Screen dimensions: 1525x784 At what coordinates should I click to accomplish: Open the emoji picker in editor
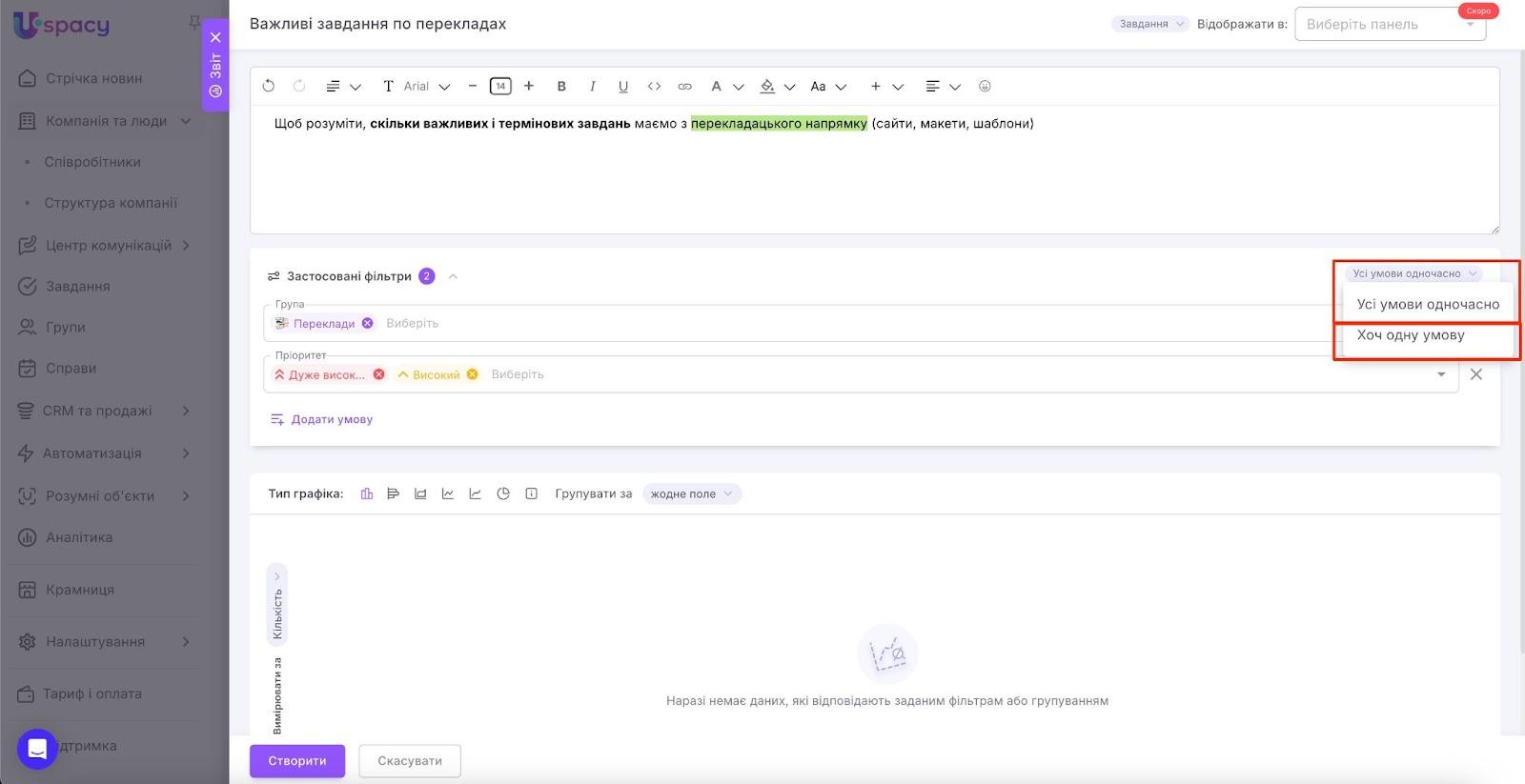(x=985, y=87)
